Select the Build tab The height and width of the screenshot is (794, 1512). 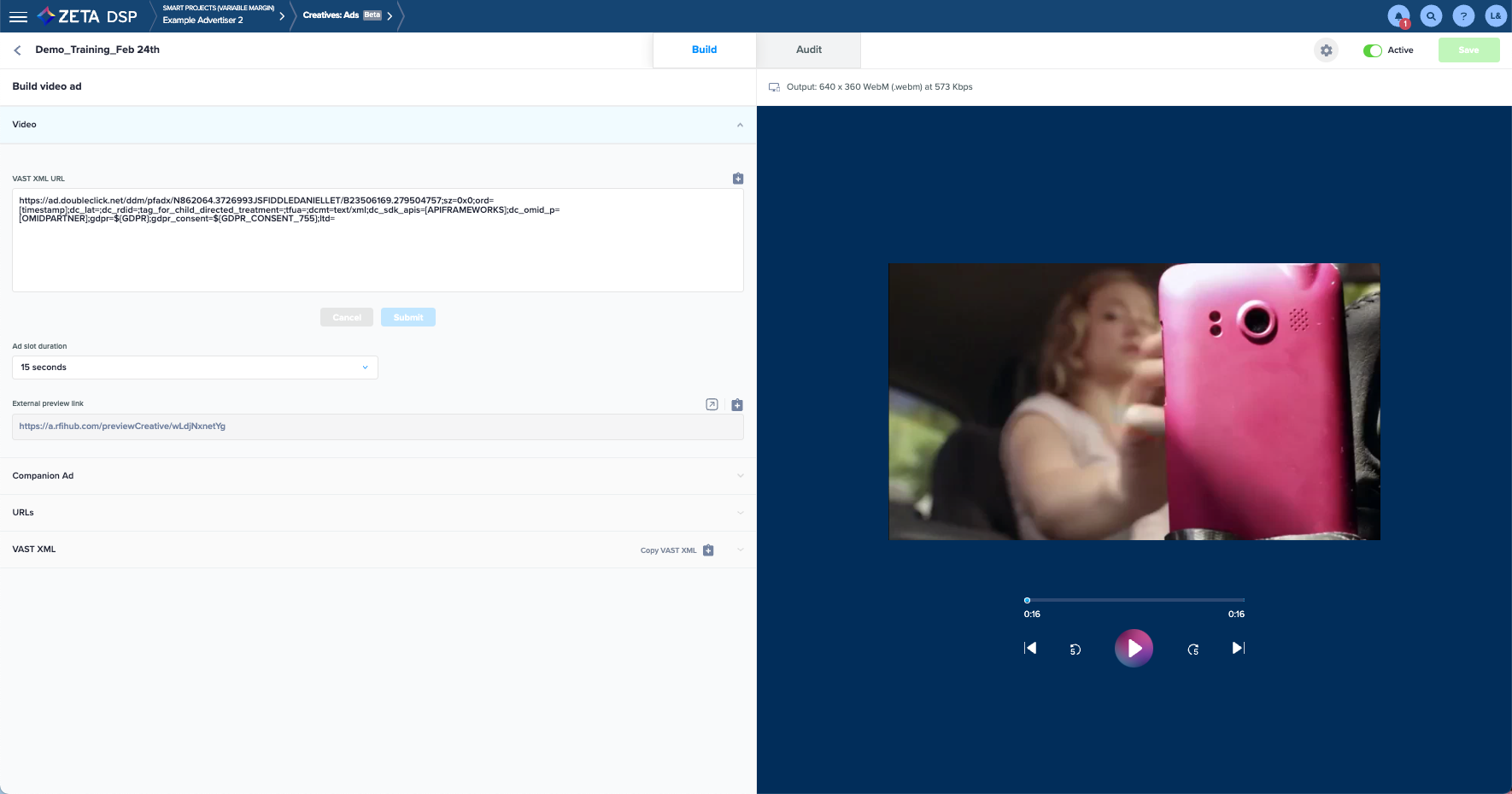tap(704, 50)
